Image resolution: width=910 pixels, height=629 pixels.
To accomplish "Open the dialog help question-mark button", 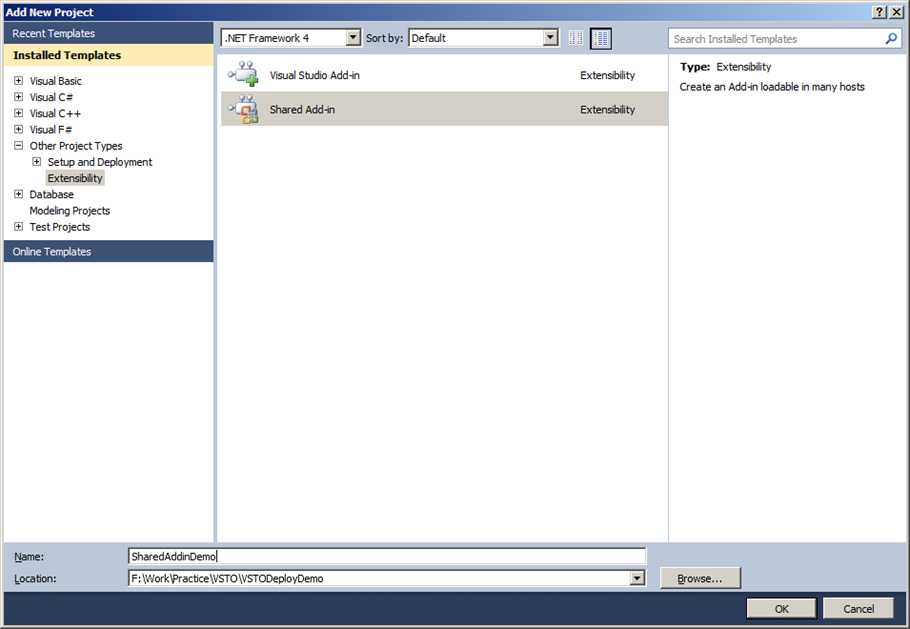I will [880, 12].
